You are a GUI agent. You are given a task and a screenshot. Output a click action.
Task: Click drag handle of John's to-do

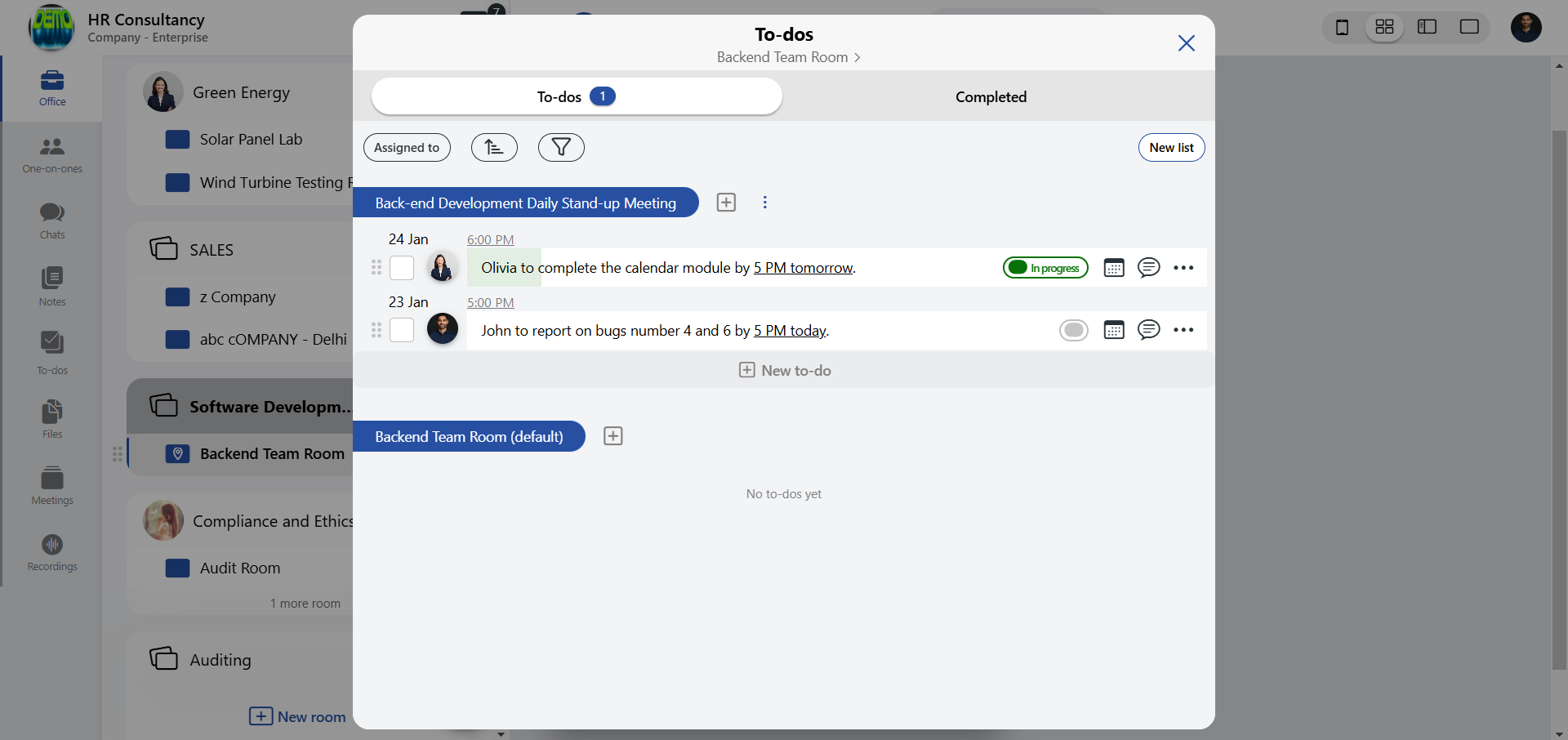click(x=376, y=330)
